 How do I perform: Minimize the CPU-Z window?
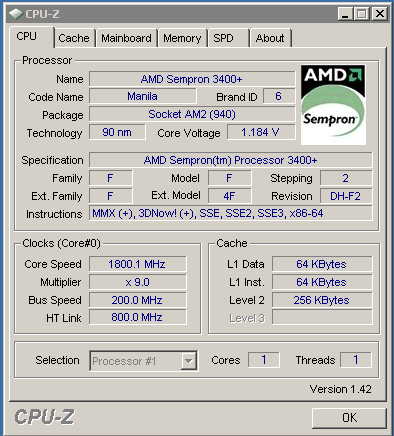(345, 14)
